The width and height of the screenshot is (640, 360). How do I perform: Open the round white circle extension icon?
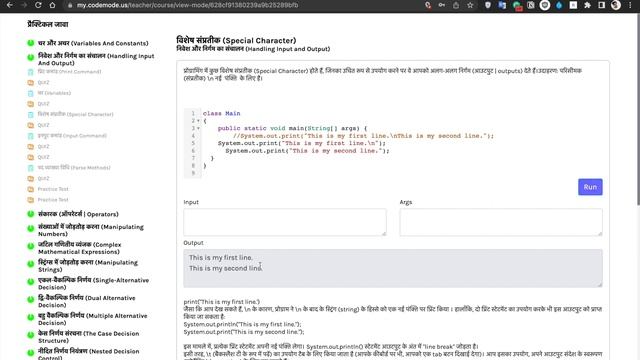pyautogui.click(x=545, y=5)
